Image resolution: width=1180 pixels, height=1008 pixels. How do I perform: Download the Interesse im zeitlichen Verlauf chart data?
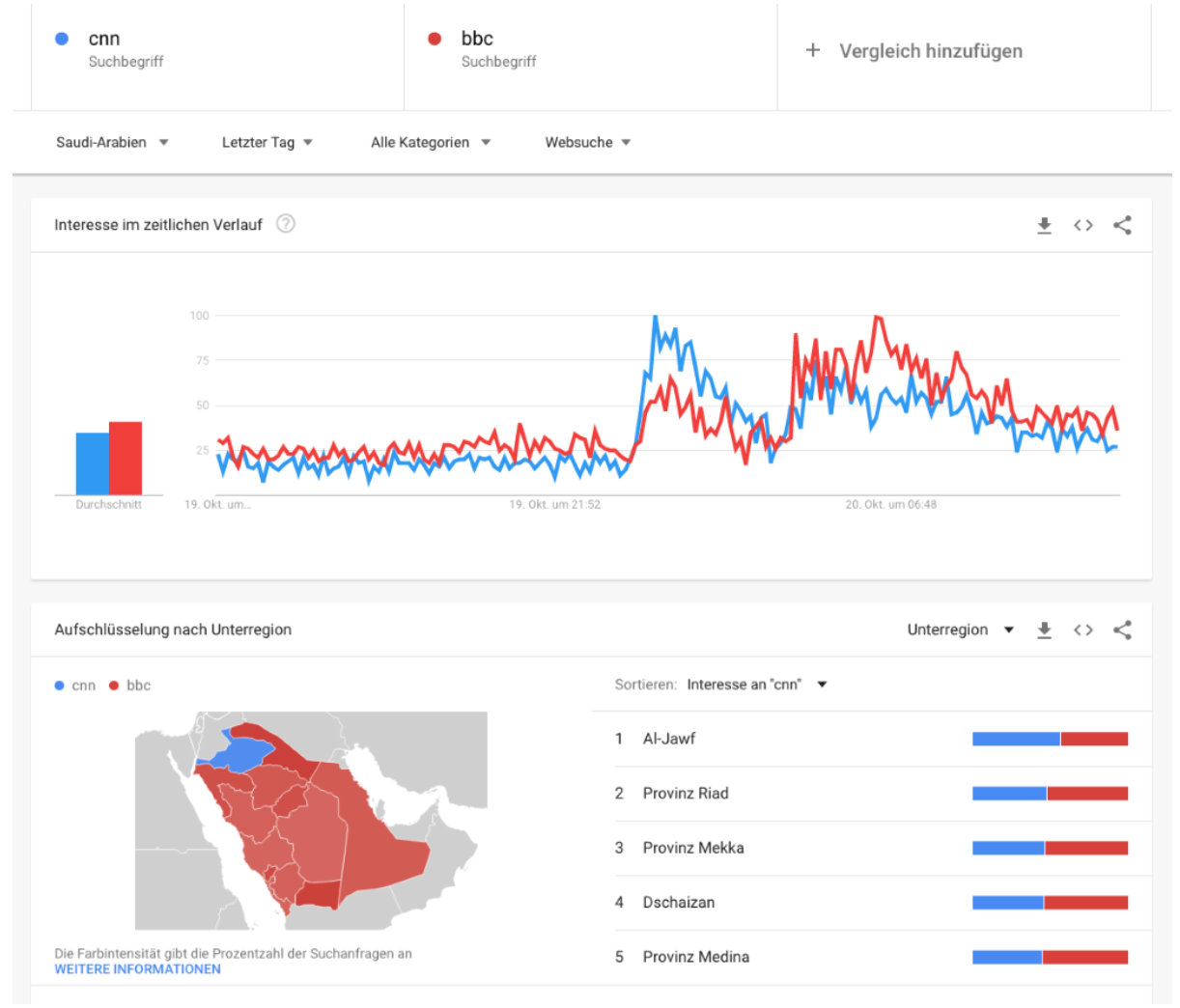coord(1044,226)
